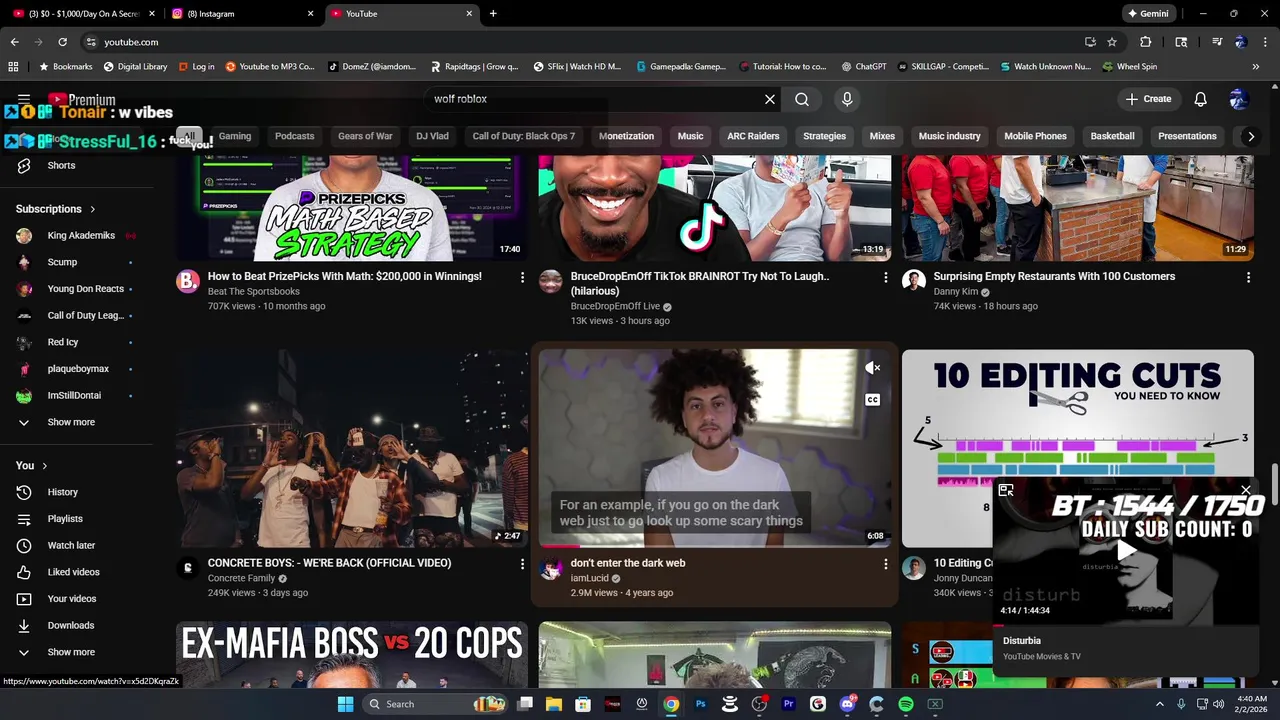Viewport: 1280px width, 720px height.
Task: Open Photoshop from the taskbar
Action: [700, 704]
